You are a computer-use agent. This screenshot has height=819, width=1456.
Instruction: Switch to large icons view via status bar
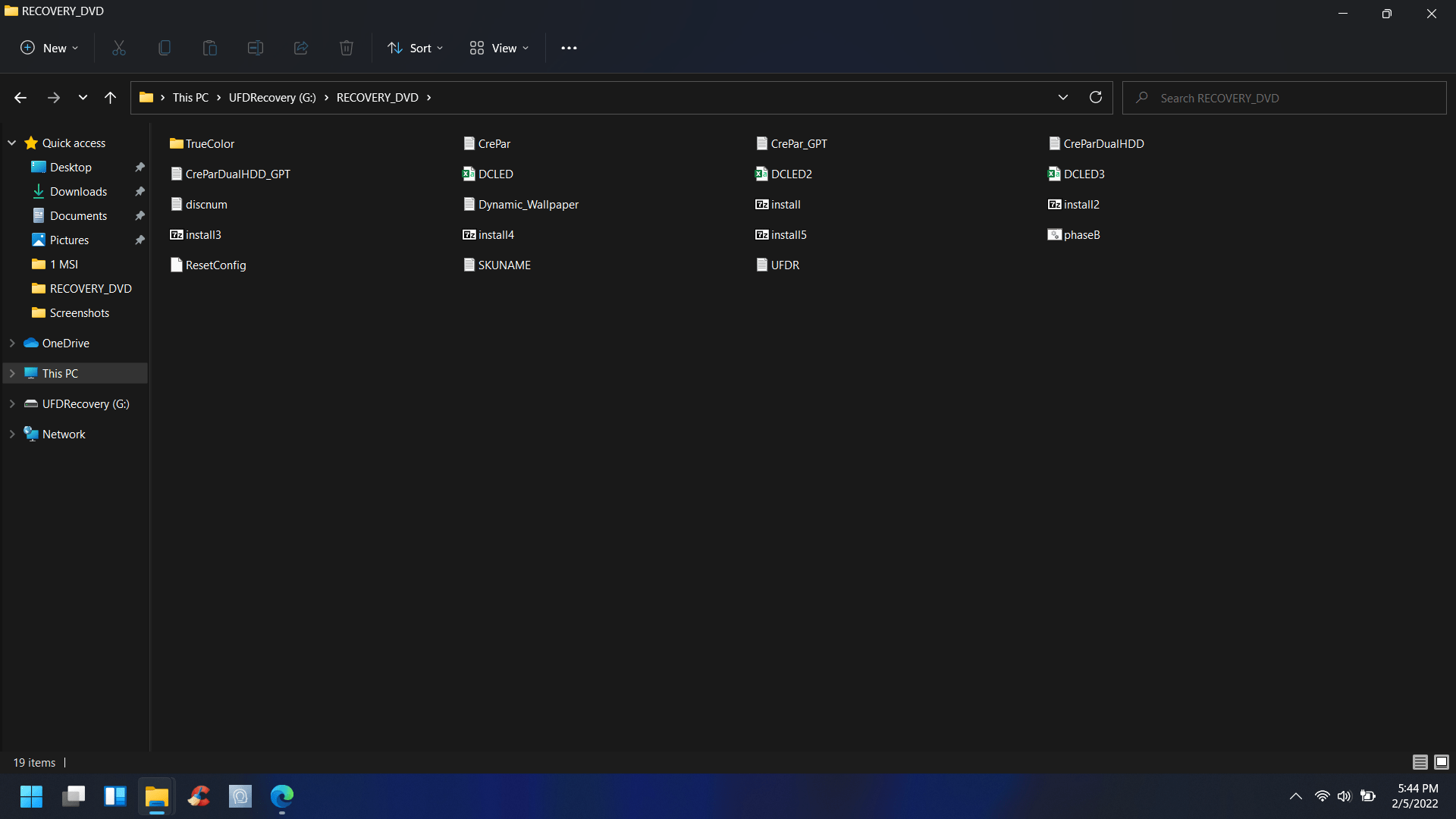click(1442, 762)
